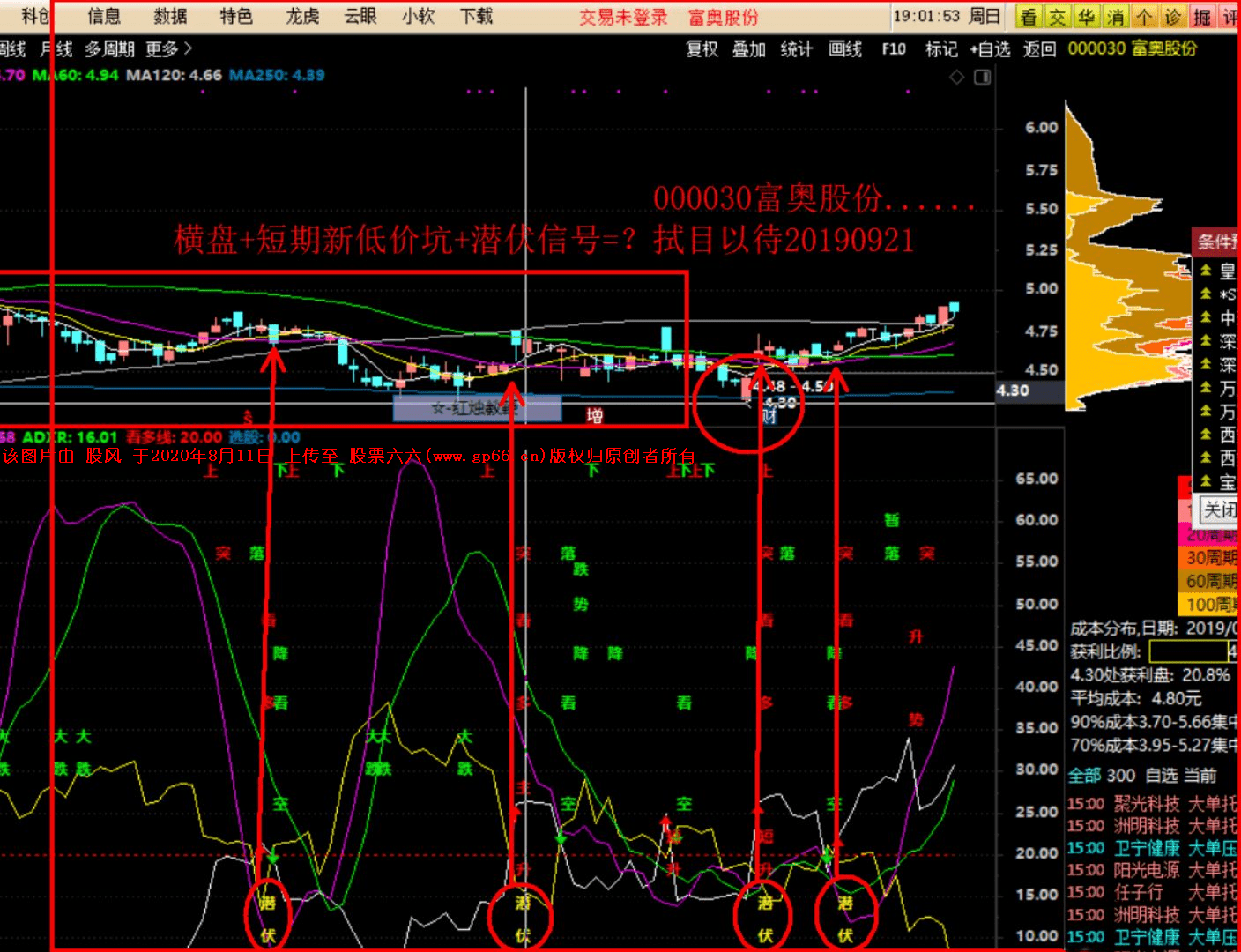Click the 聚光科技 大单托 row
Image resolution: width=1241 pixels, height=952 pixels.
[x=1153, y=804]
